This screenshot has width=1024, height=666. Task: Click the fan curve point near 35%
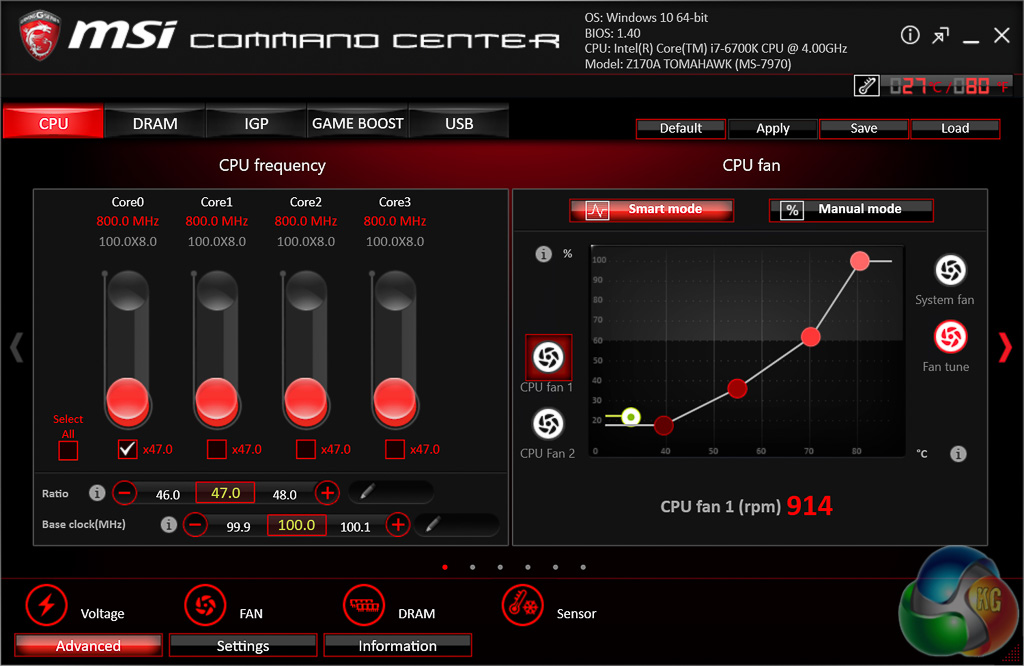click(737, 388)
